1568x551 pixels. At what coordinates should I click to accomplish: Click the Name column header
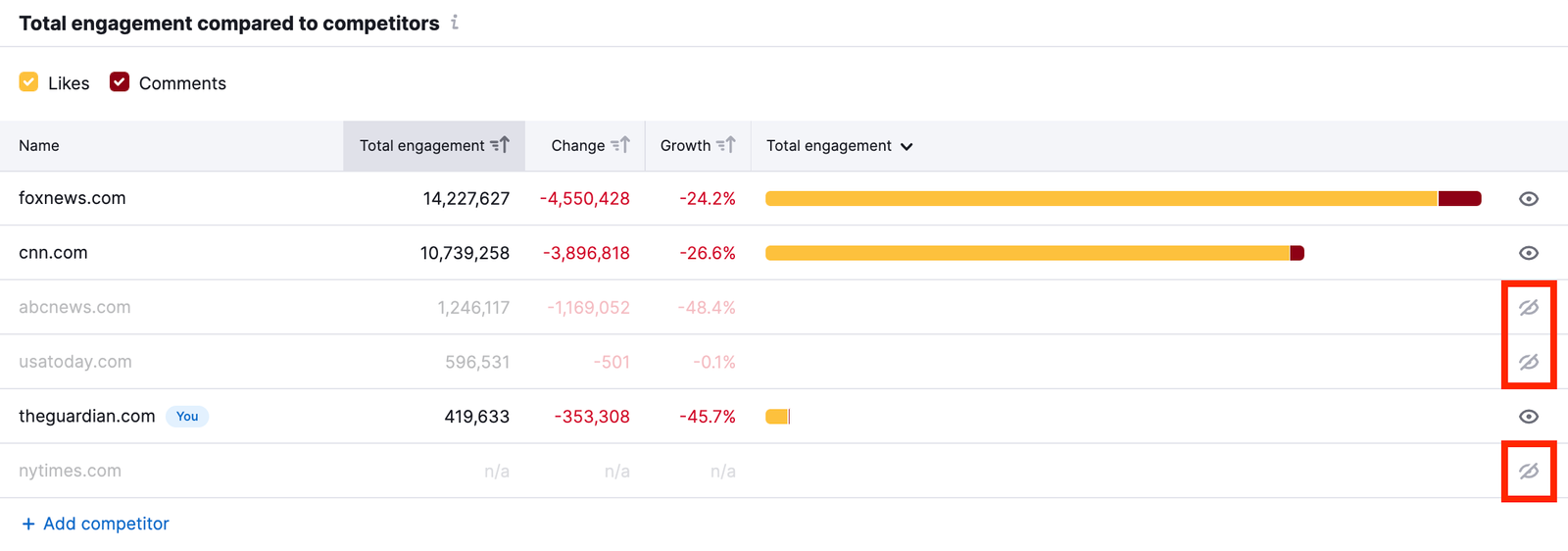(x=39, y=146)
